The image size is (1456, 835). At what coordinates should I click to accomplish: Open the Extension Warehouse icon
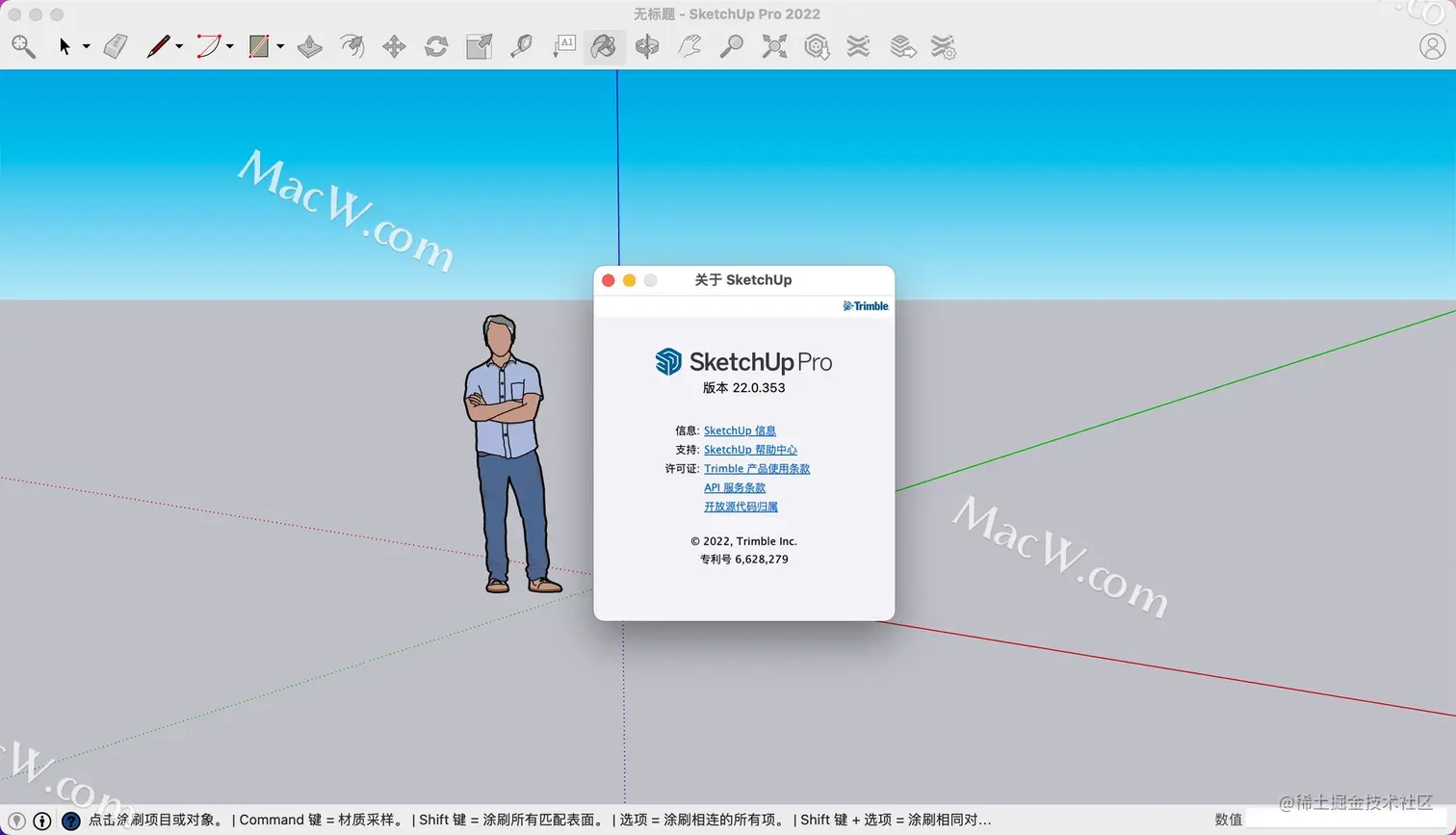[858, 46]
